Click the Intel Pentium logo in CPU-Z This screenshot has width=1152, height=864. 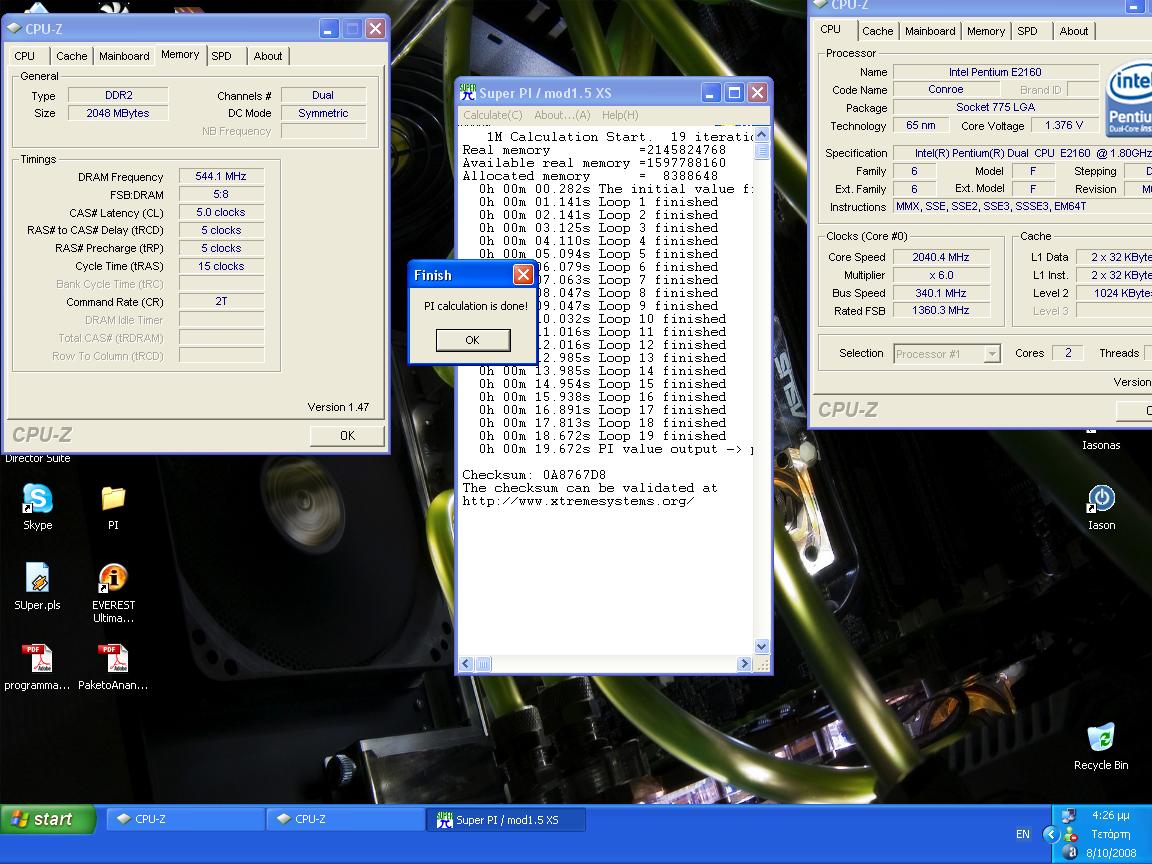(1128, 98)
